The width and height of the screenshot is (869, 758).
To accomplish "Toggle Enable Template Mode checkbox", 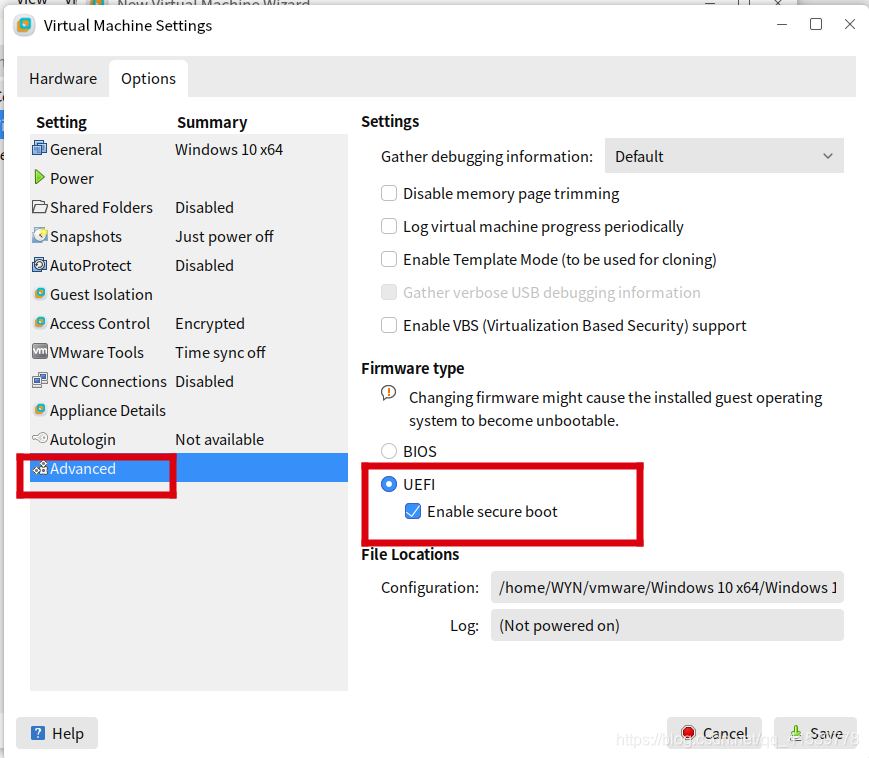I will click(x=389, y=259).
